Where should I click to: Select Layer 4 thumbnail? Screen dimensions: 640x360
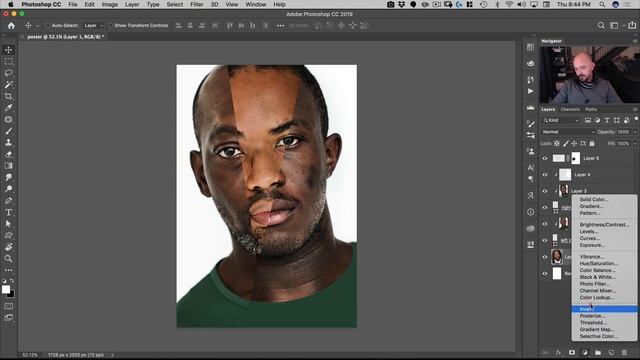pos(564,175)
